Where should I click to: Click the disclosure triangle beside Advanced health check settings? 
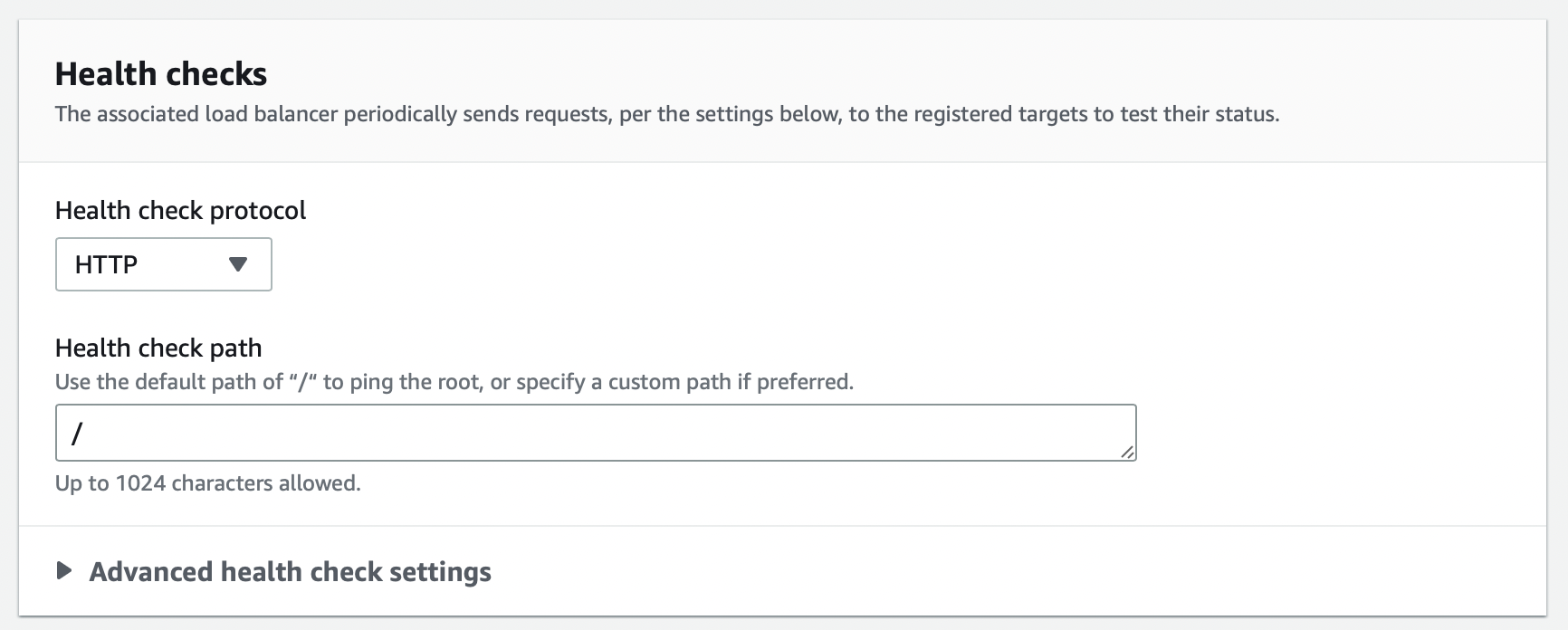click(63, 571)
